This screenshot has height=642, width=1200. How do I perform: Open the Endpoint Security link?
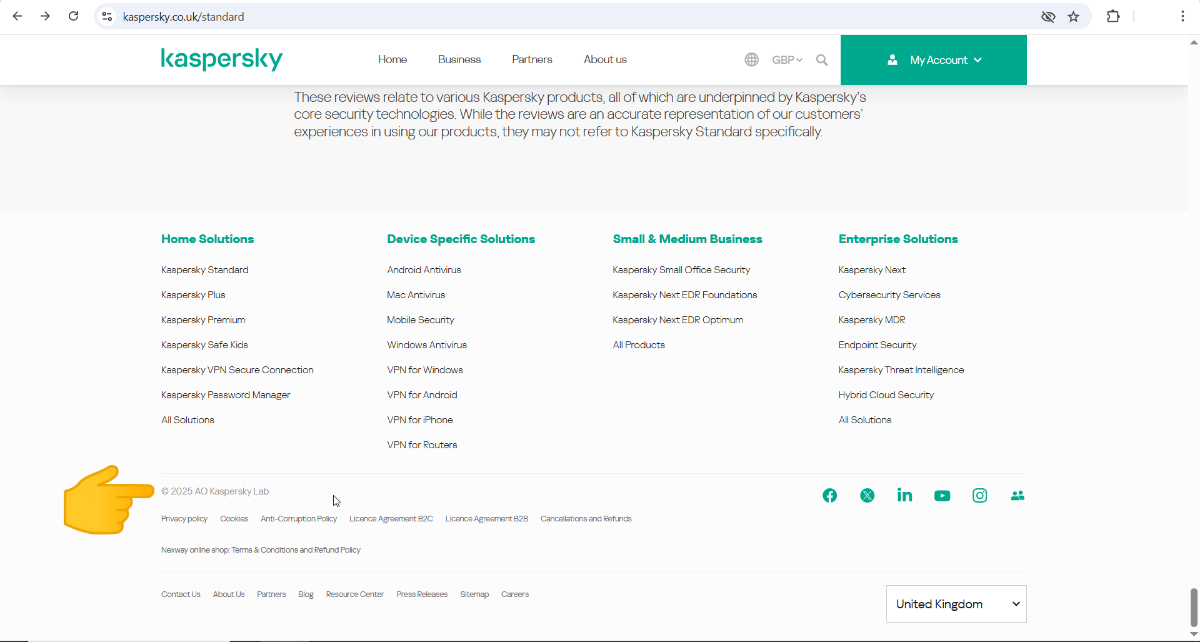click(x=877, y=345)
